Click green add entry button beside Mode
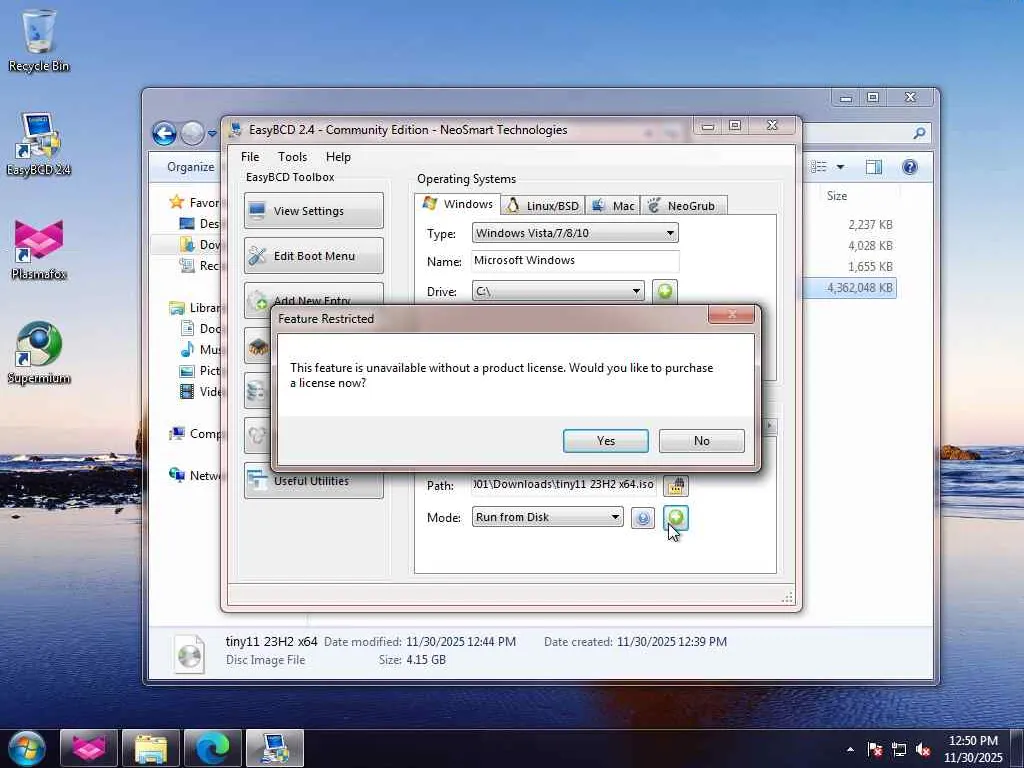Viewport: 1024px width, 768px height. pos(676,518)
